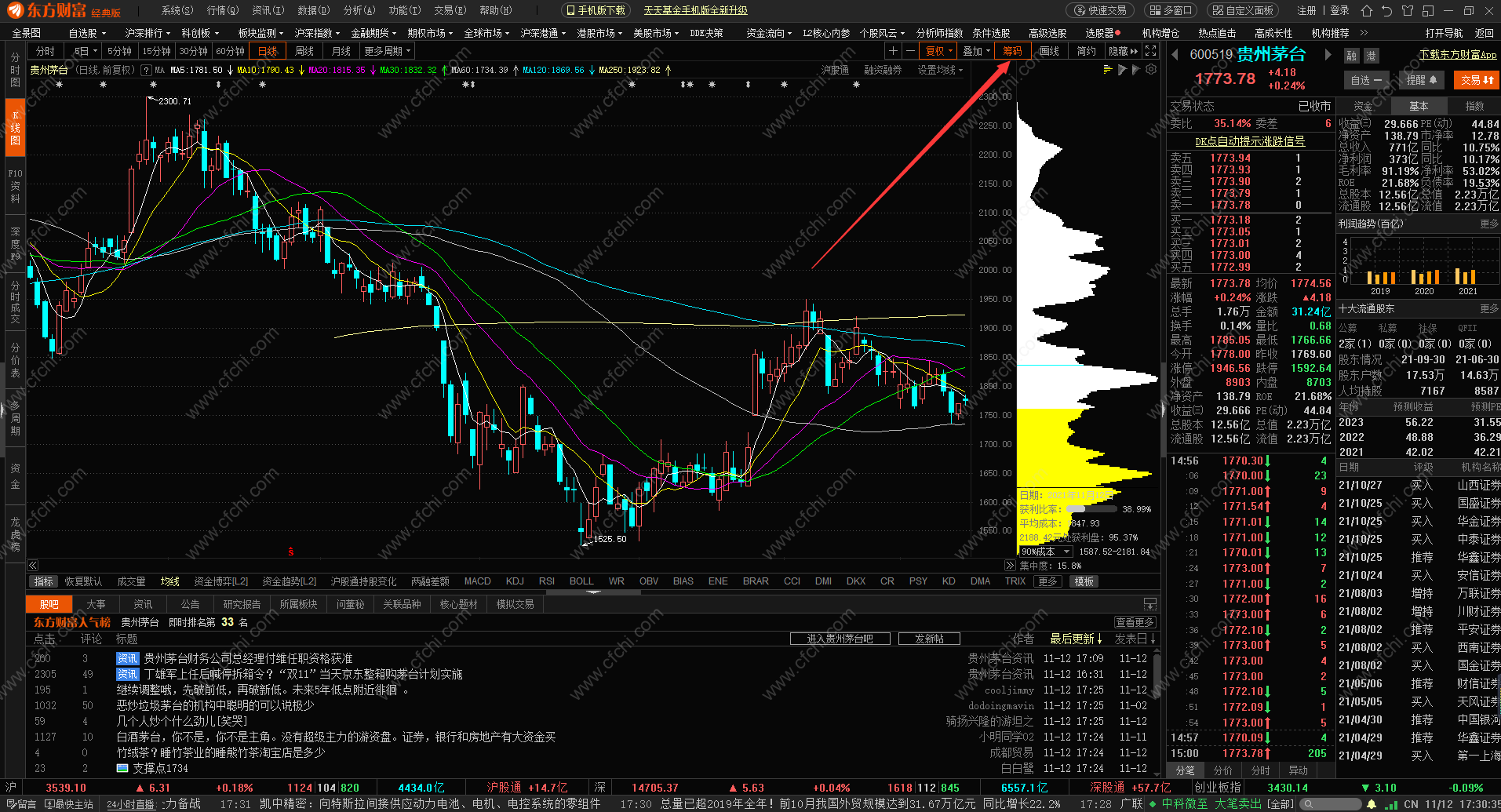Click the status bar search box
The height and width of the screenshot is (812, 1501).
coord(1330,804)
